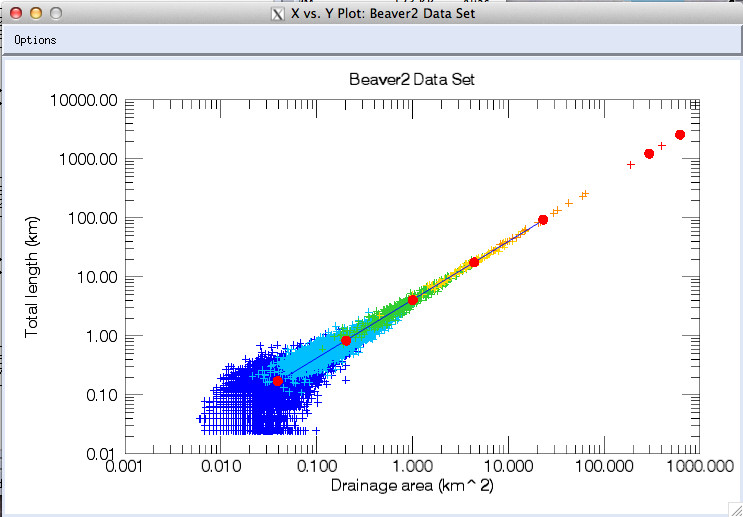Click the red dot near 100 km total length
The width and height of the screenshot is (743, 517).
click(x=543, y=220)
